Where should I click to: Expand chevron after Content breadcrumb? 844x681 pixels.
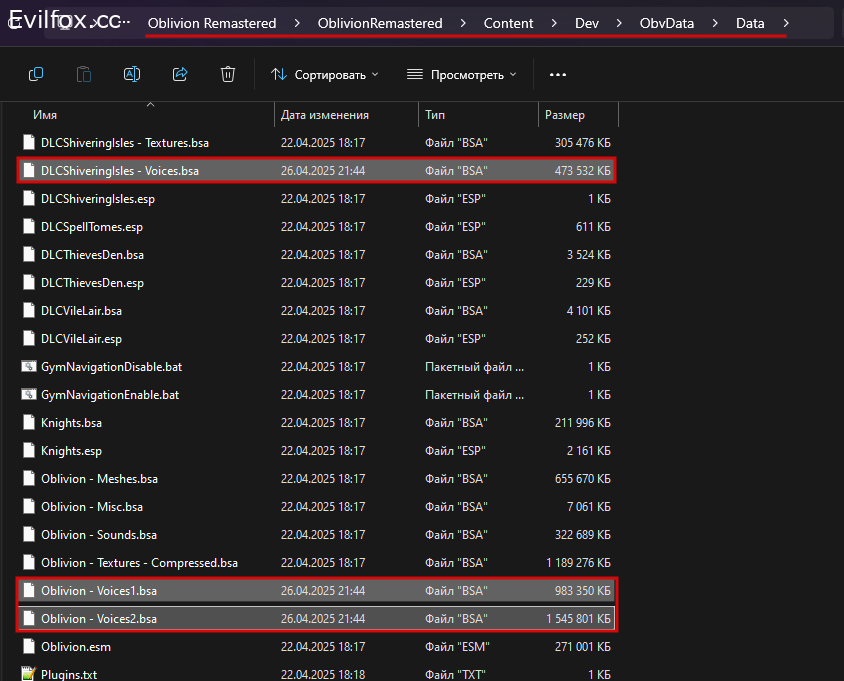554,23
